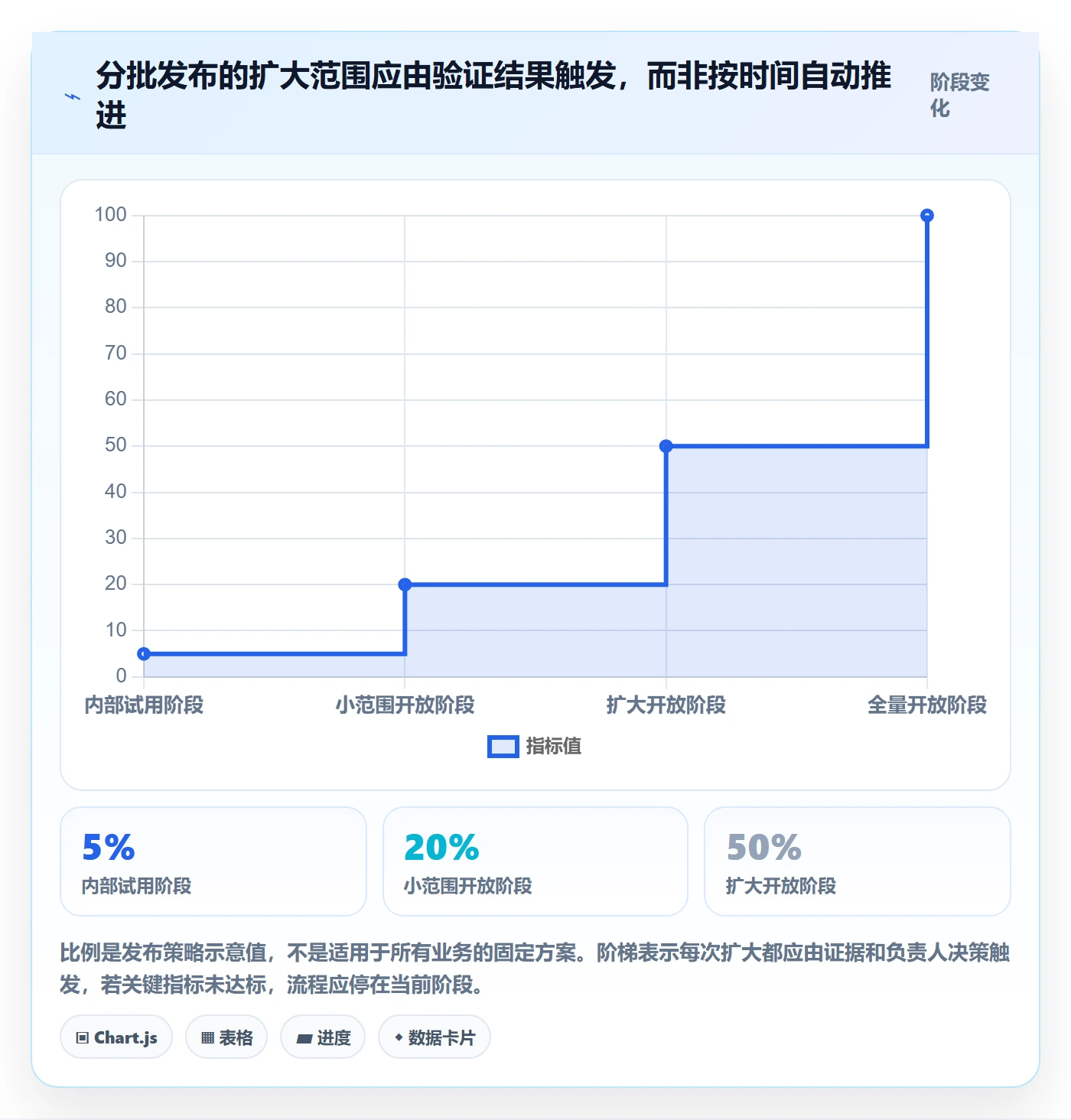The height and width of the screenshot is (1120, 1071).
Task: Click the y-axis value 100
Action: tap(110, 214)
